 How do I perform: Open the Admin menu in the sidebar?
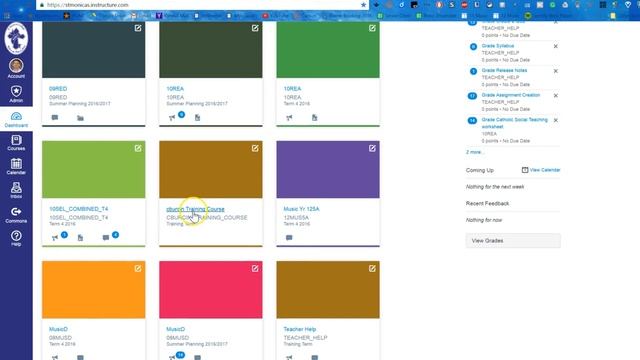click(x=16, y=94)
